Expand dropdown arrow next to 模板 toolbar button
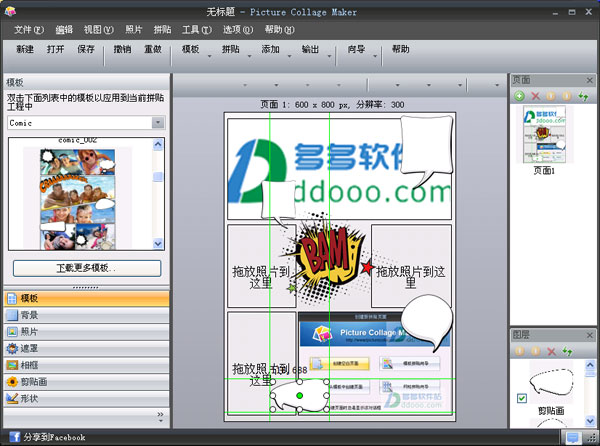Image resolution: width=600 pixels, height=446 pixels. point(209,56)
